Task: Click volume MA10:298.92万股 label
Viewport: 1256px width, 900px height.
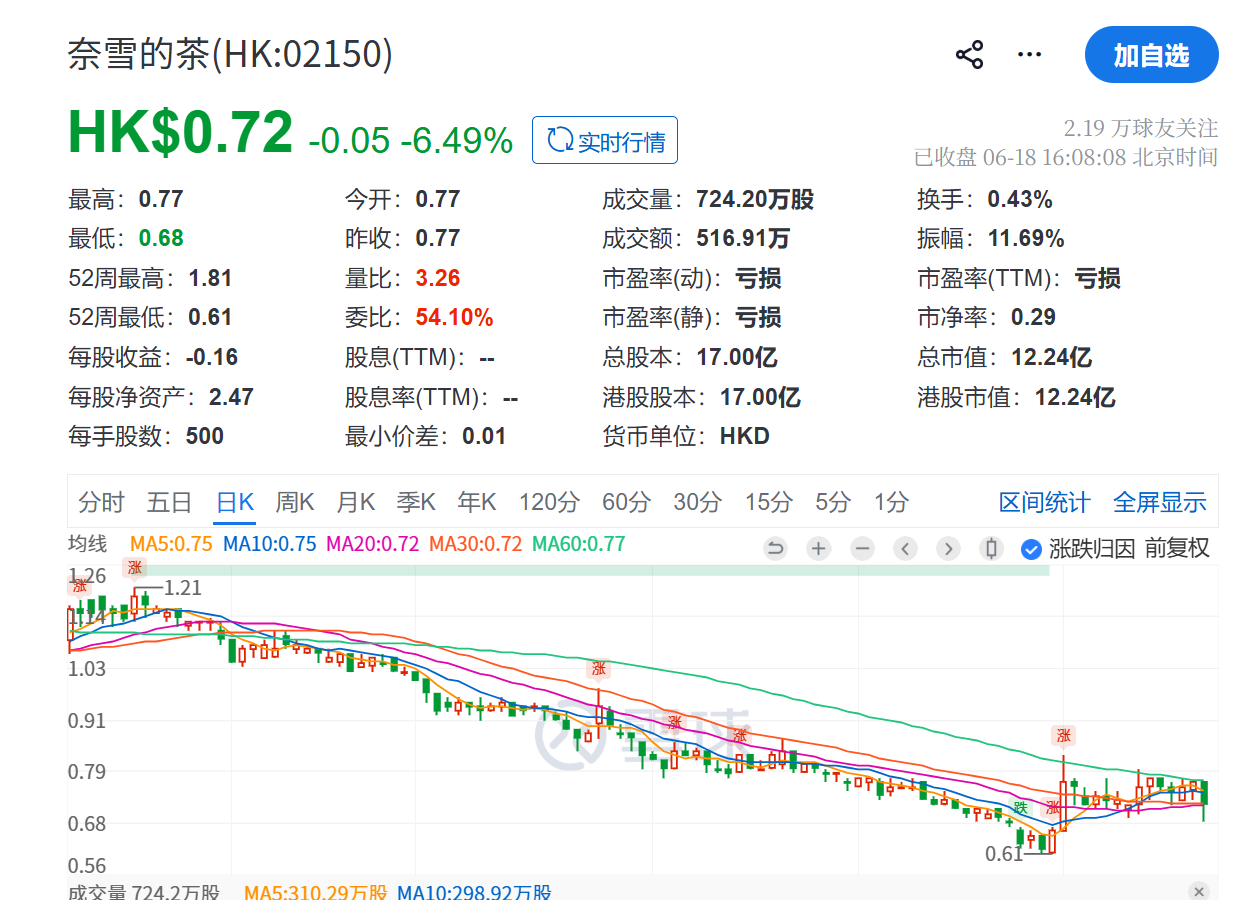Action: [474, 891]
